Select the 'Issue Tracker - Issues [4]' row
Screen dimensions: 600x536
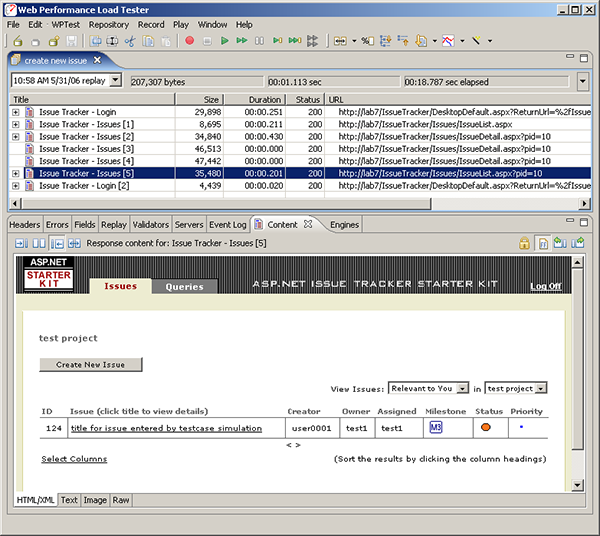300,161
